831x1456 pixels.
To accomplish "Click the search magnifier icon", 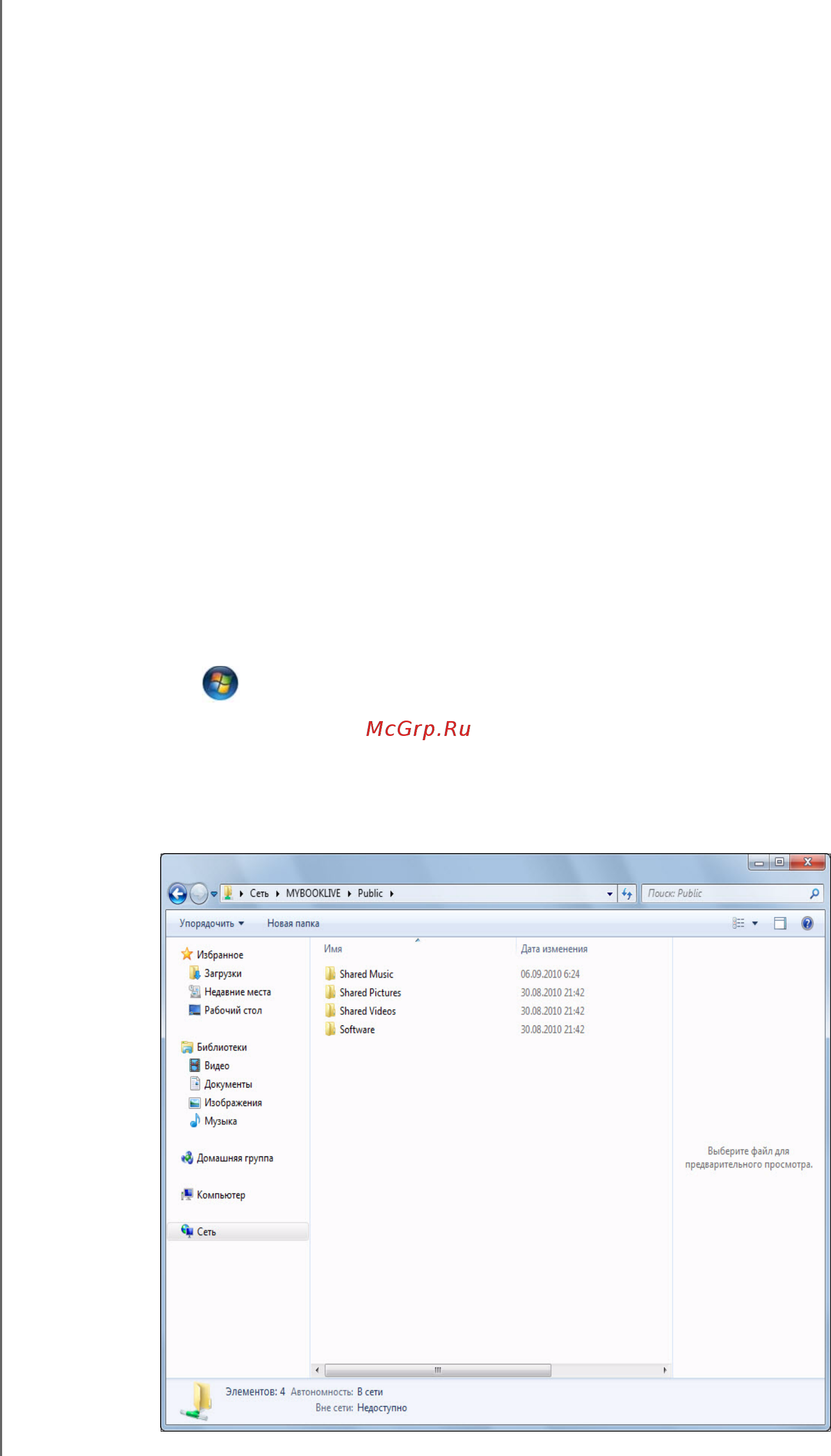I will click(x=815, y=893).
